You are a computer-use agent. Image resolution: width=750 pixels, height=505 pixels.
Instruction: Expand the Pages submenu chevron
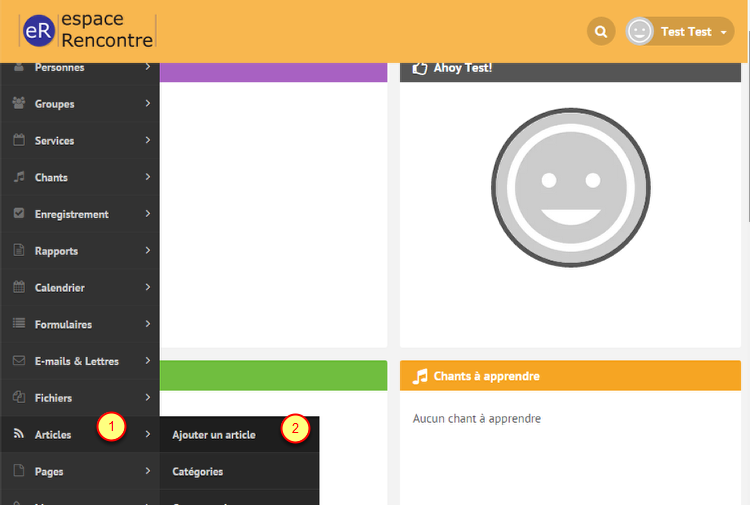pyautogui.click(x=147, y=471)
